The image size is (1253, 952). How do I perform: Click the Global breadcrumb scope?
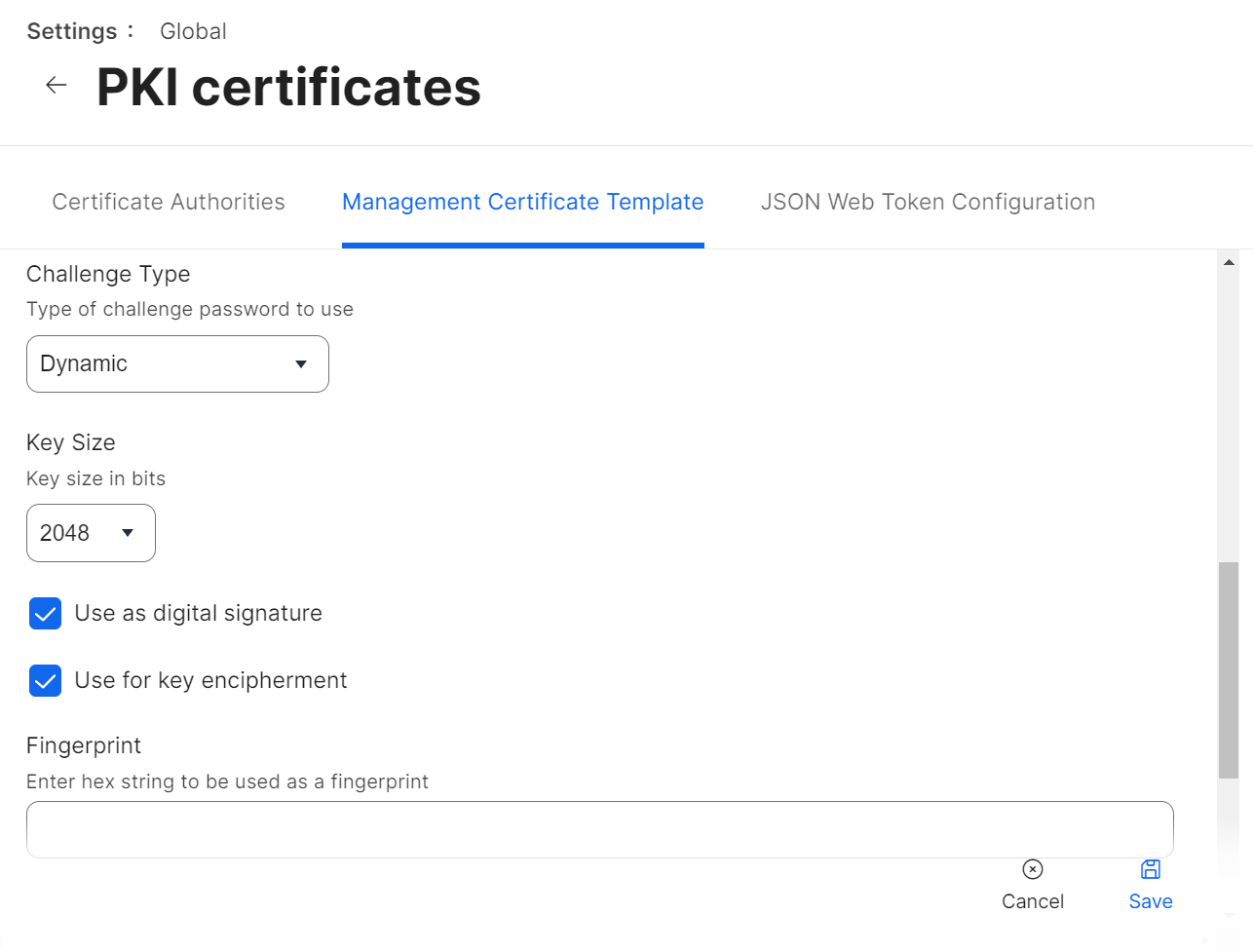193,31
